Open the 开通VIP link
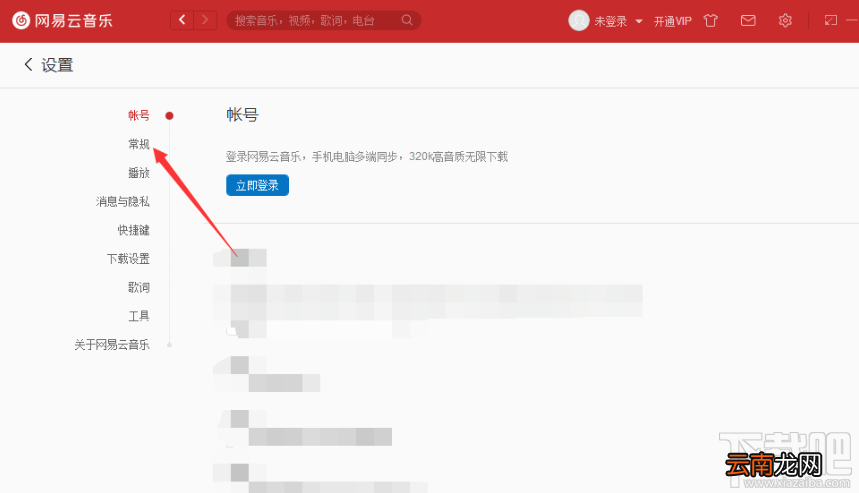The width and height of the screenshot is (859, 493). point(673,21)
